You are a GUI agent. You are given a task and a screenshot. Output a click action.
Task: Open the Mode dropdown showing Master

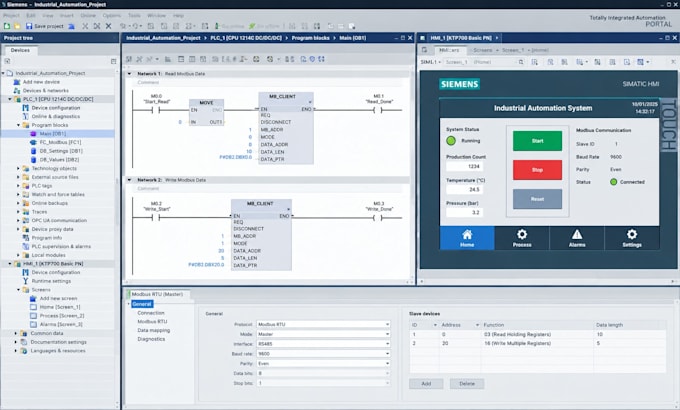coord(323,334)
